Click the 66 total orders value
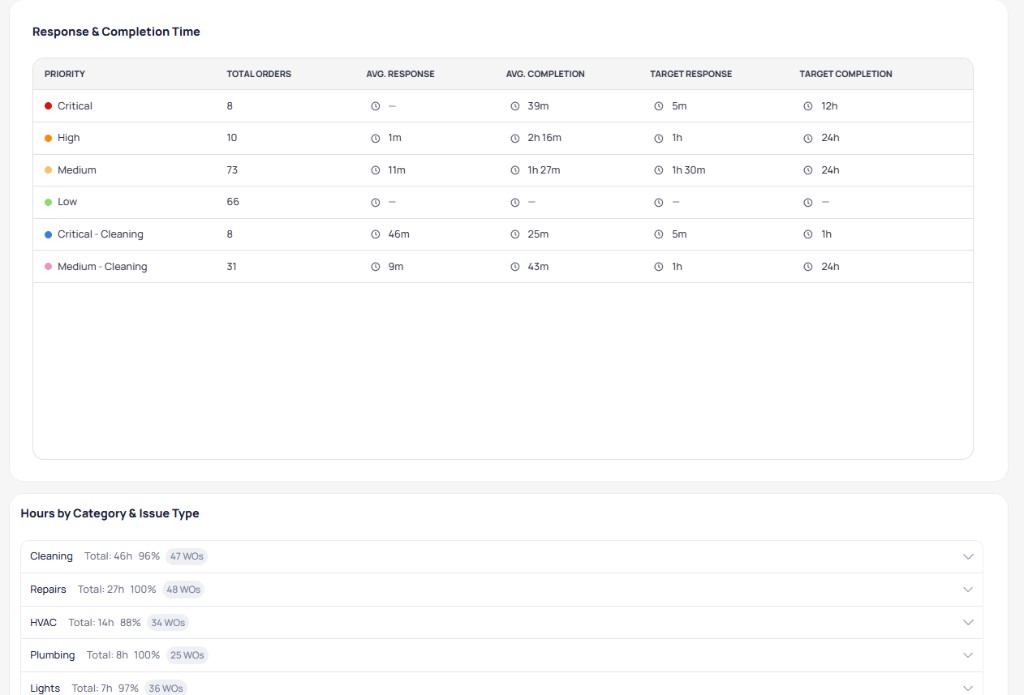The height and width of the screenshot is (695, 1024). (233, 202)
